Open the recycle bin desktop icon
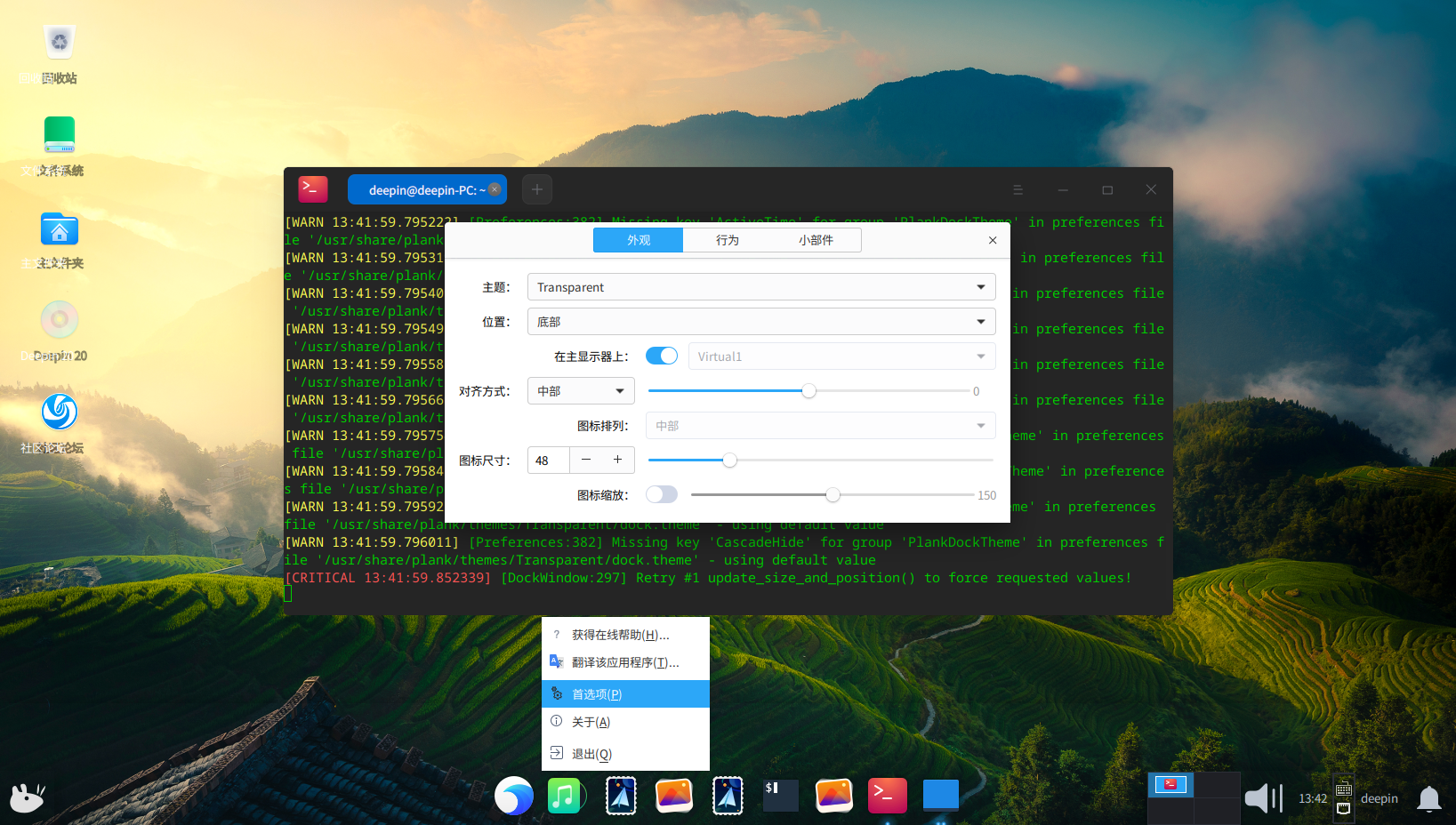The image size is (1456, 825). (x=60, y=42)
